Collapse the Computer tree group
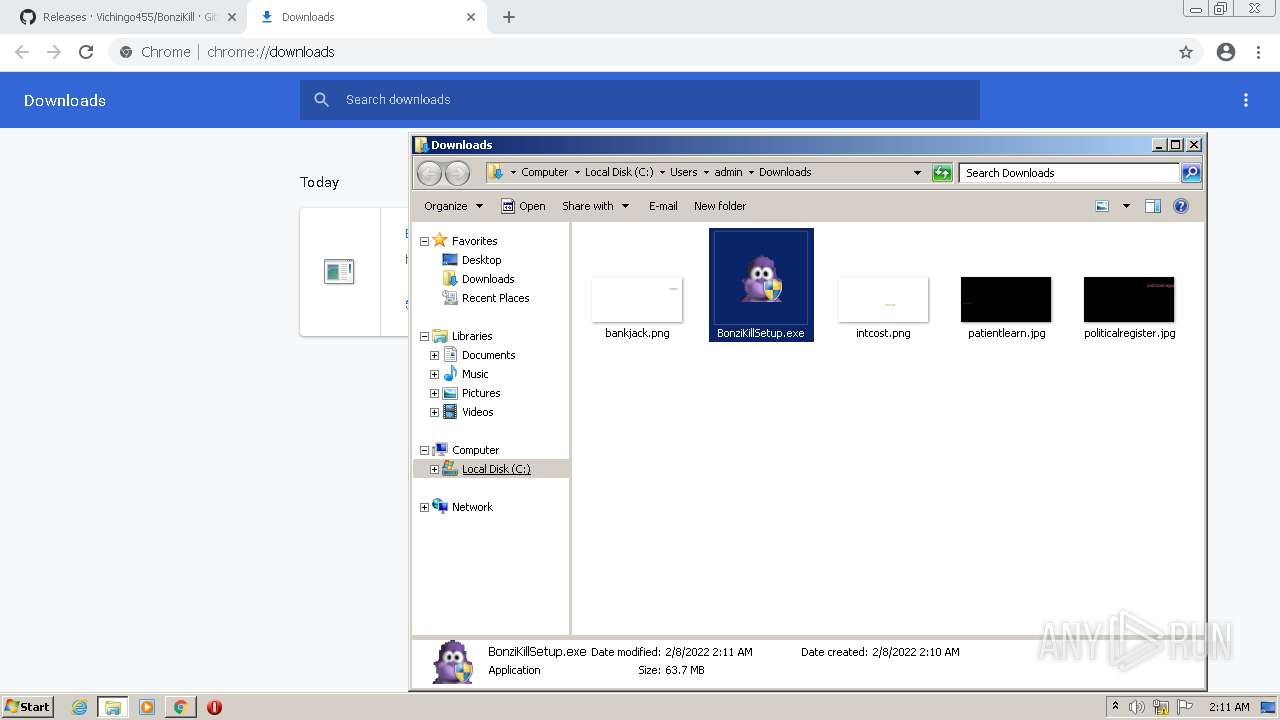This screenshot has width=1280, height=720. tap(424, 450)
